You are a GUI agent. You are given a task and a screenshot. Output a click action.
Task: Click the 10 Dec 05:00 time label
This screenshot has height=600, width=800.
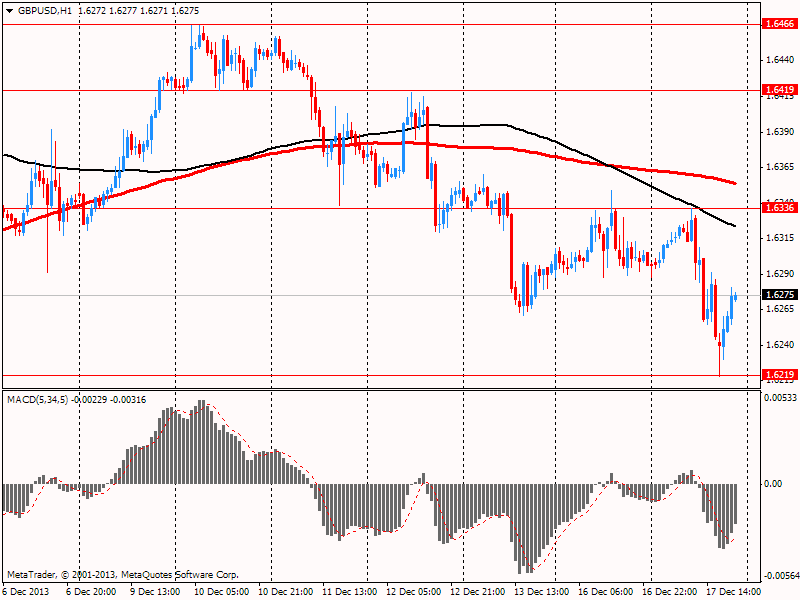(221, 592)
